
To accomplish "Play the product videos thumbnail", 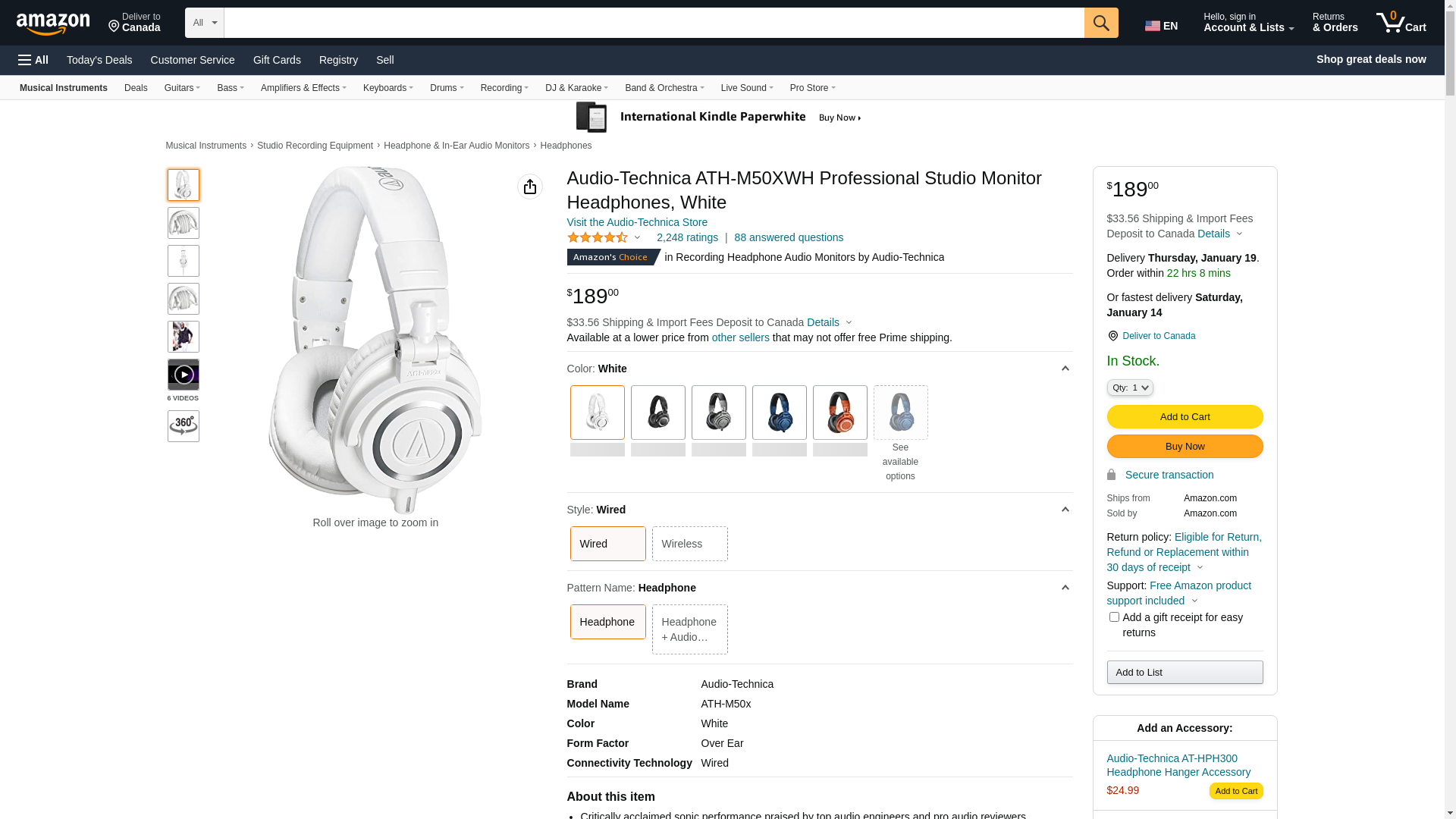I will pos(184,375).
